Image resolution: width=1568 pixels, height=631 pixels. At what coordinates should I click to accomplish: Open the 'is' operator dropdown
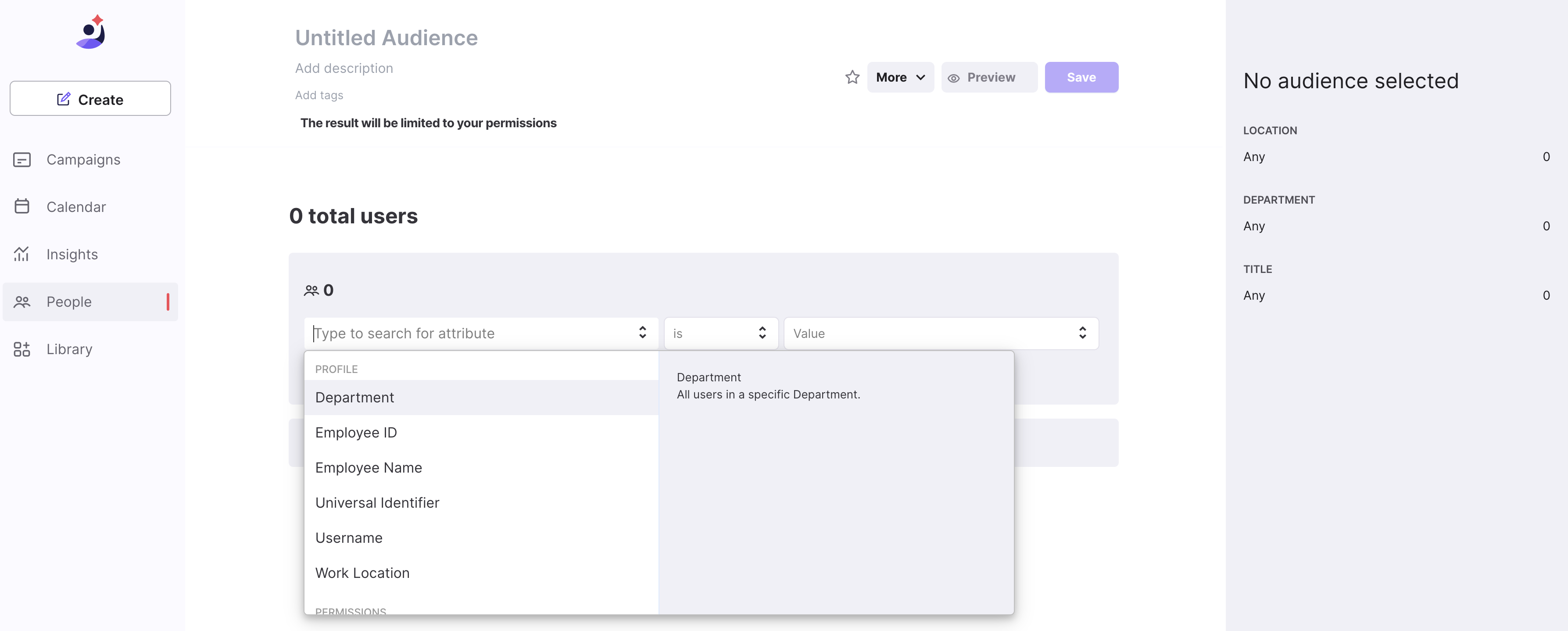click(721, 333)
